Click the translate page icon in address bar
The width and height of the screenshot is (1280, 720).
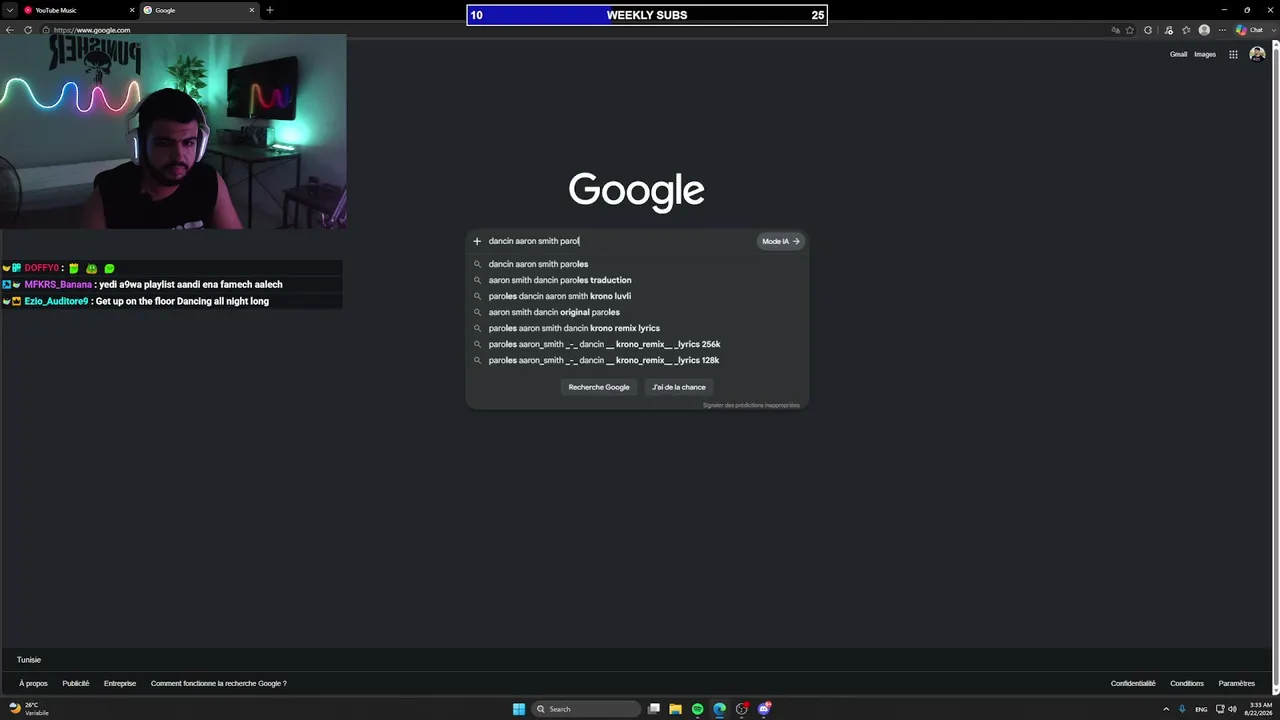[x=1115, y=30]
